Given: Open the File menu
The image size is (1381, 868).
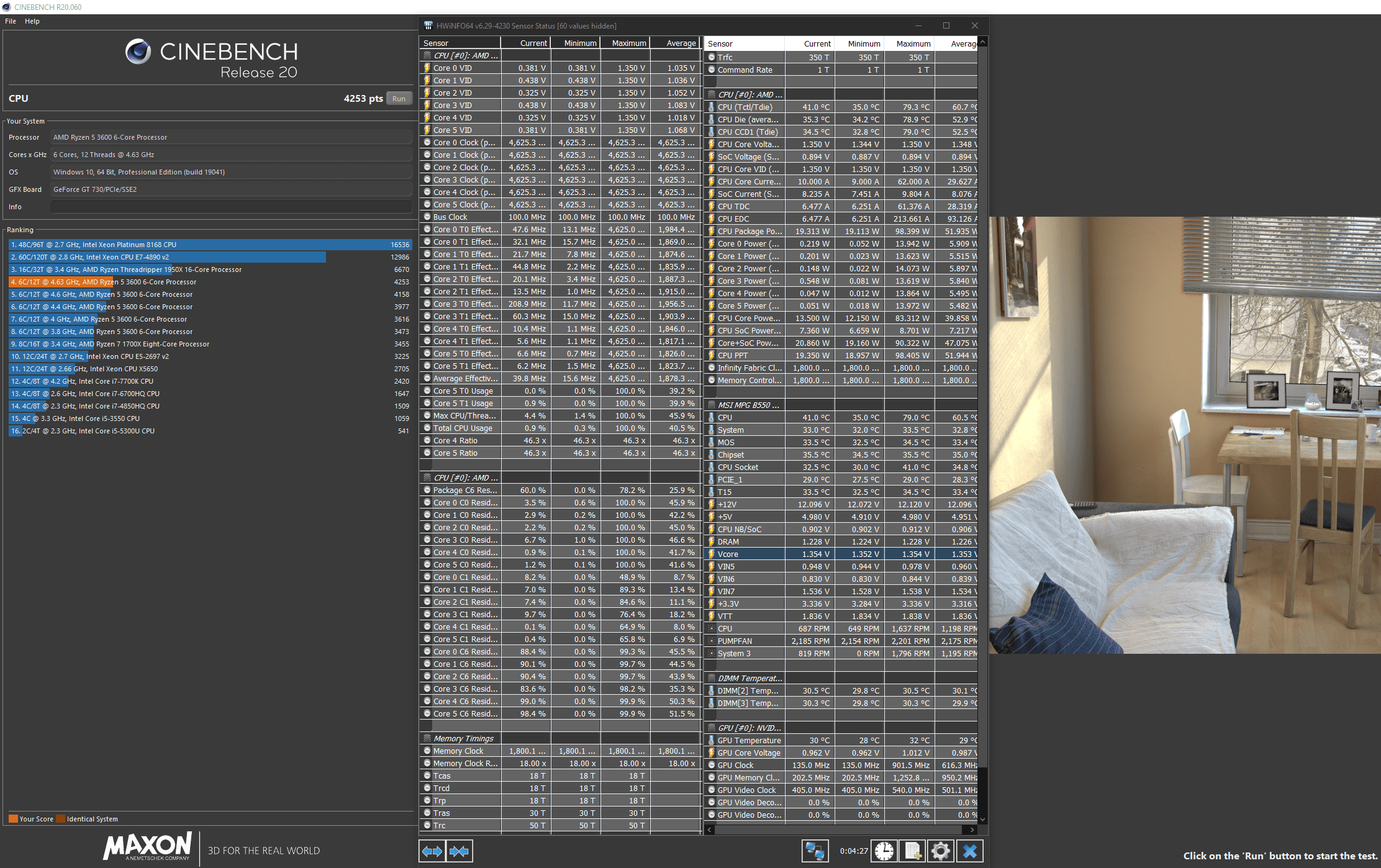Looking at the screenshot, I should (11, 21).
